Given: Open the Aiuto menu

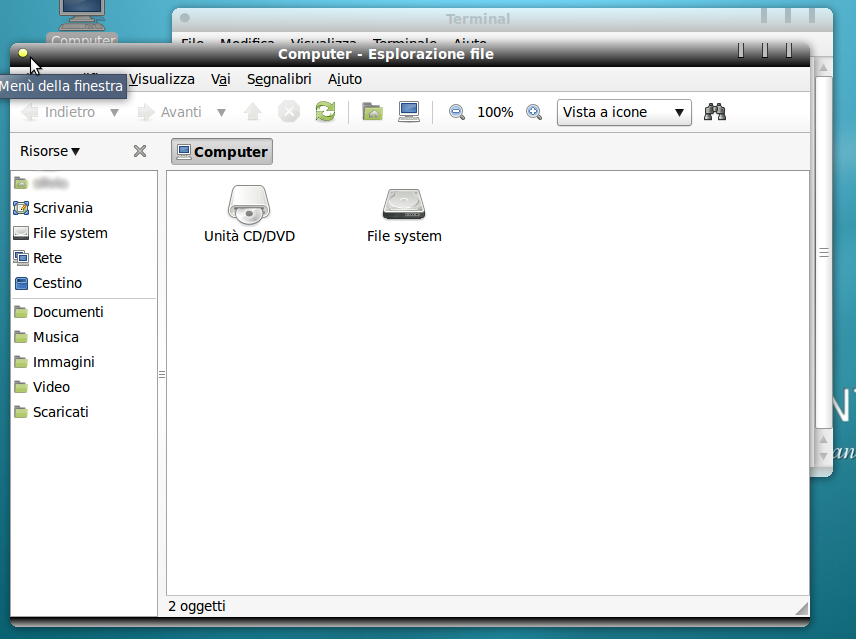Looking at the screenshot, I should [x=344, y=79].
